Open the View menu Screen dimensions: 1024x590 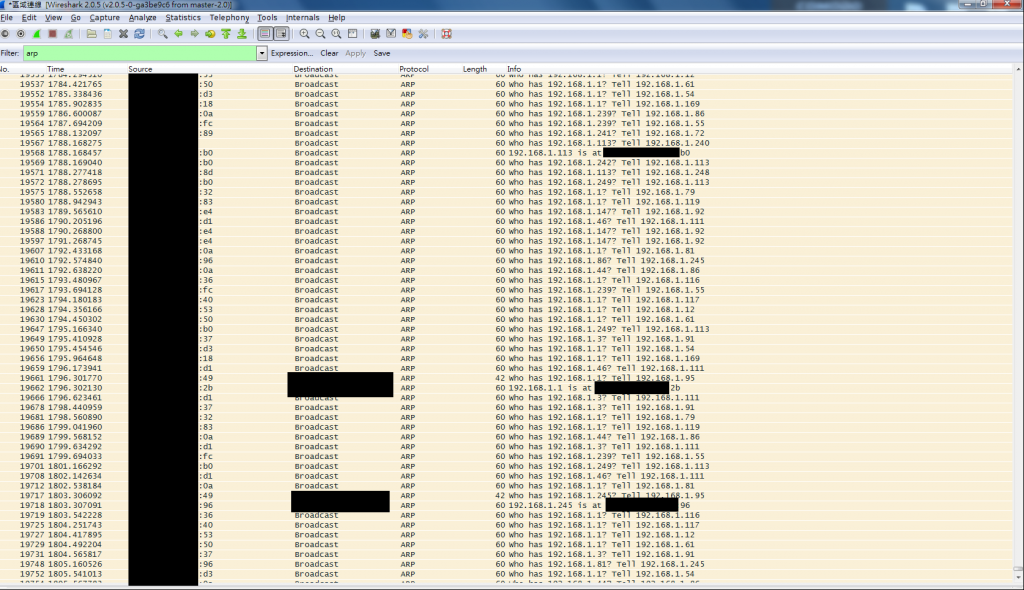54,18
